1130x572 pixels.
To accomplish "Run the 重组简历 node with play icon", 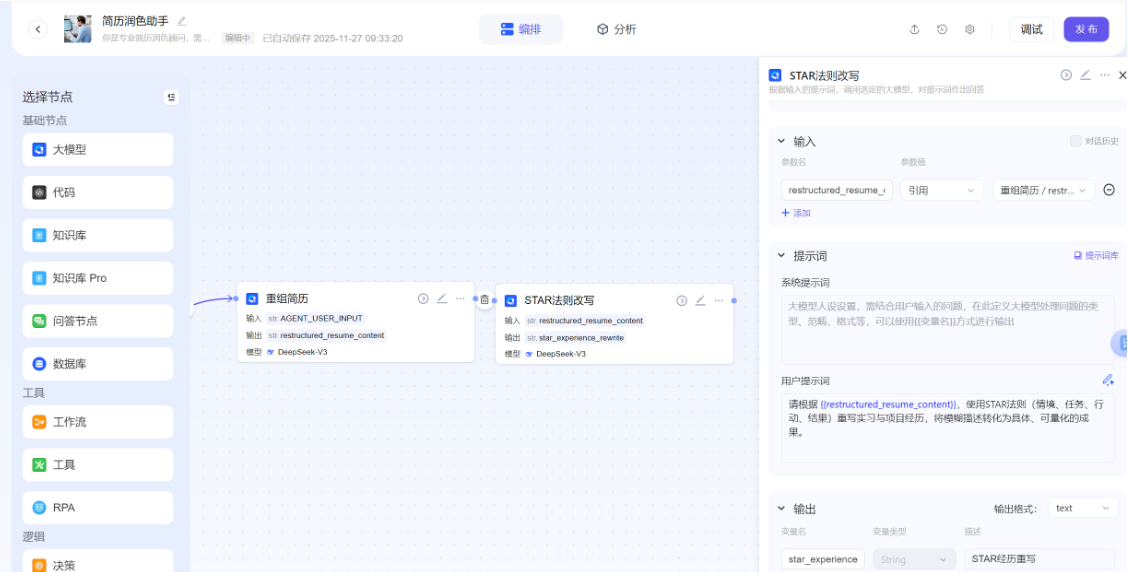I will [423, 299].
